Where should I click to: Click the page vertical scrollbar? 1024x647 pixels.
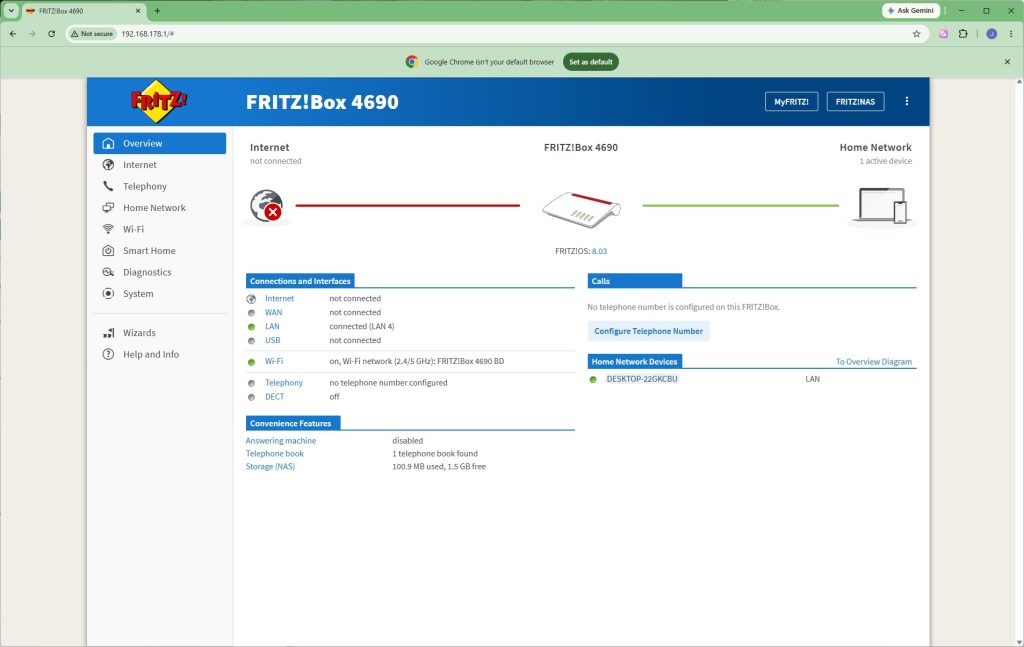[1019, 362]
